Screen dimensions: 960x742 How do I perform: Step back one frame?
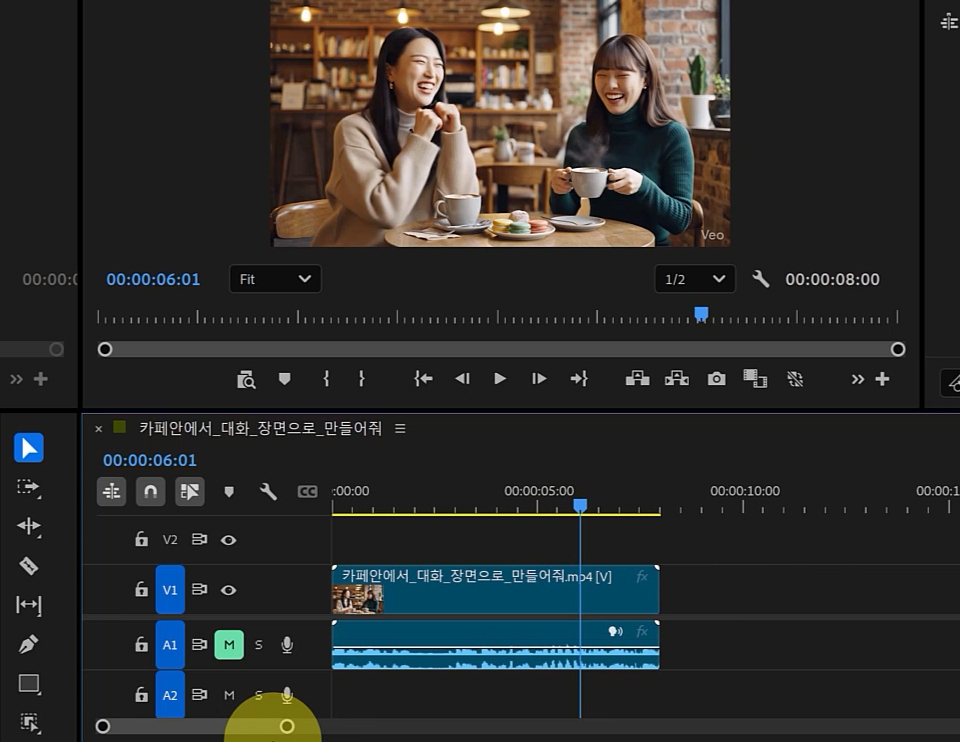462,379
